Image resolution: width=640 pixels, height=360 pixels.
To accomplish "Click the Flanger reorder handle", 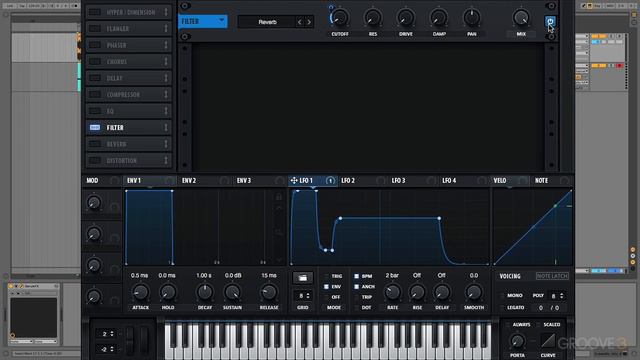I will point(166,29).
